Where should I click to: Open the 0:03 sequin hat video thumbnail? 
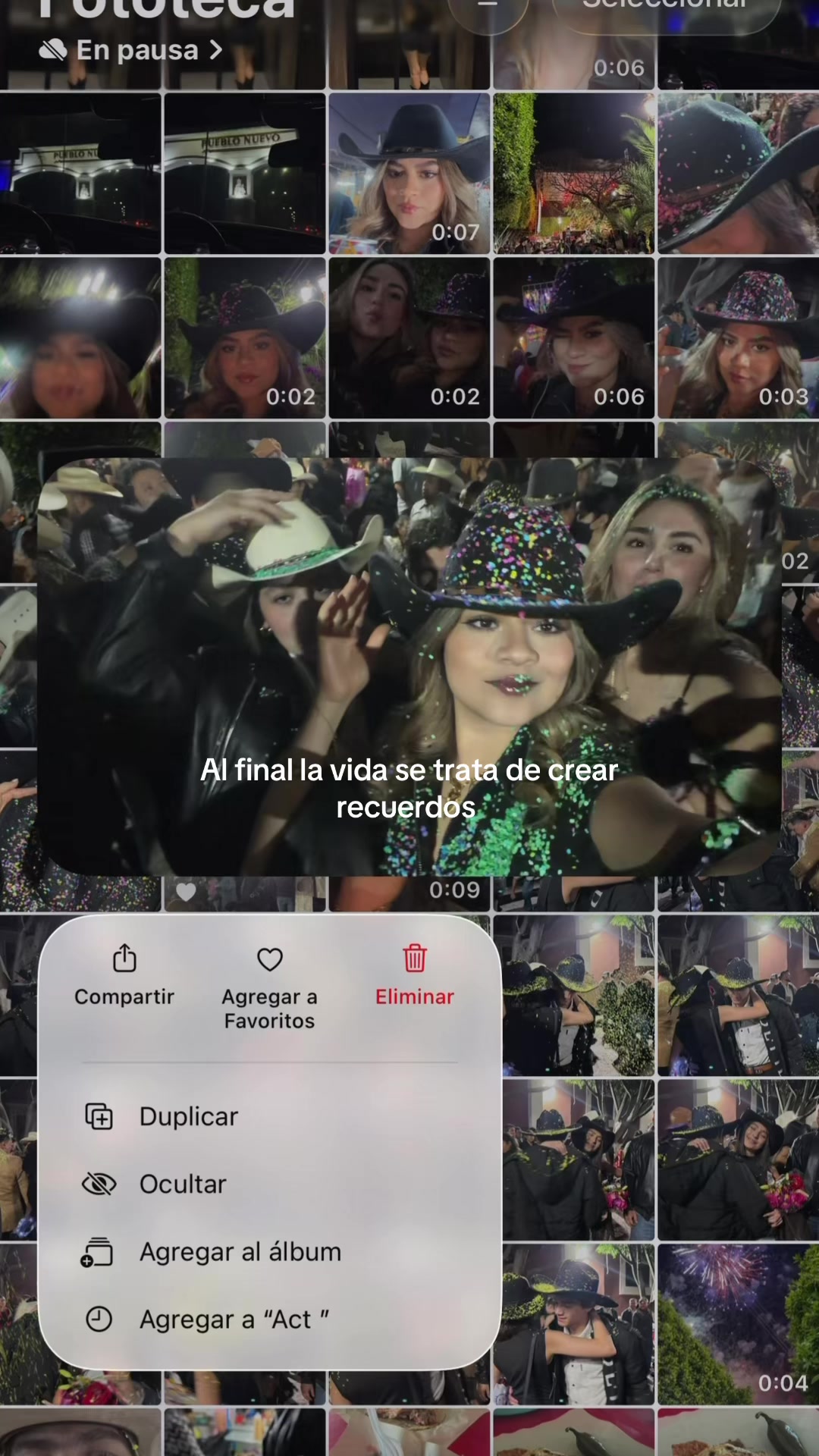(x=738, y=337)
